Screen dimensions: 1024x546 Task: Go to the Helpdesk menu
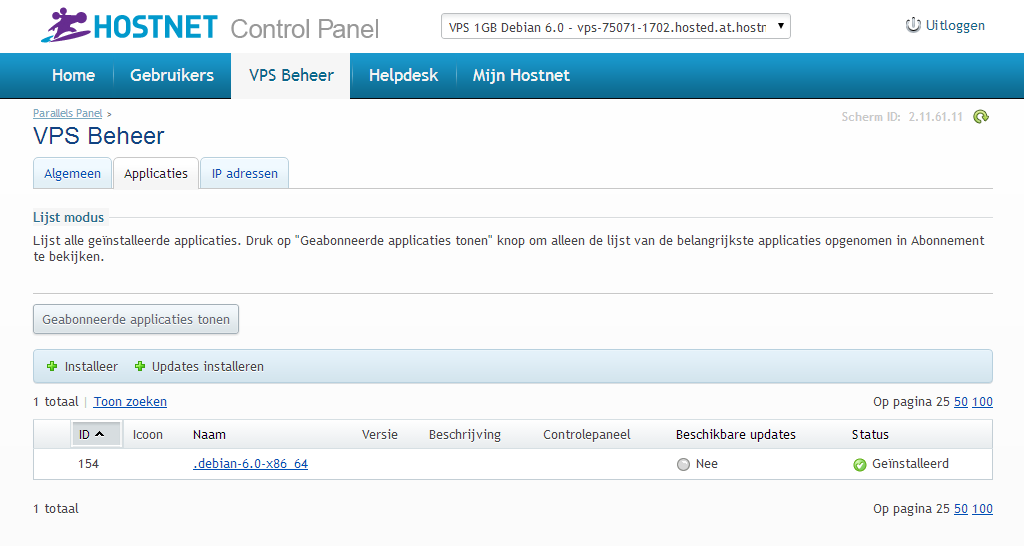pos(403,76)
